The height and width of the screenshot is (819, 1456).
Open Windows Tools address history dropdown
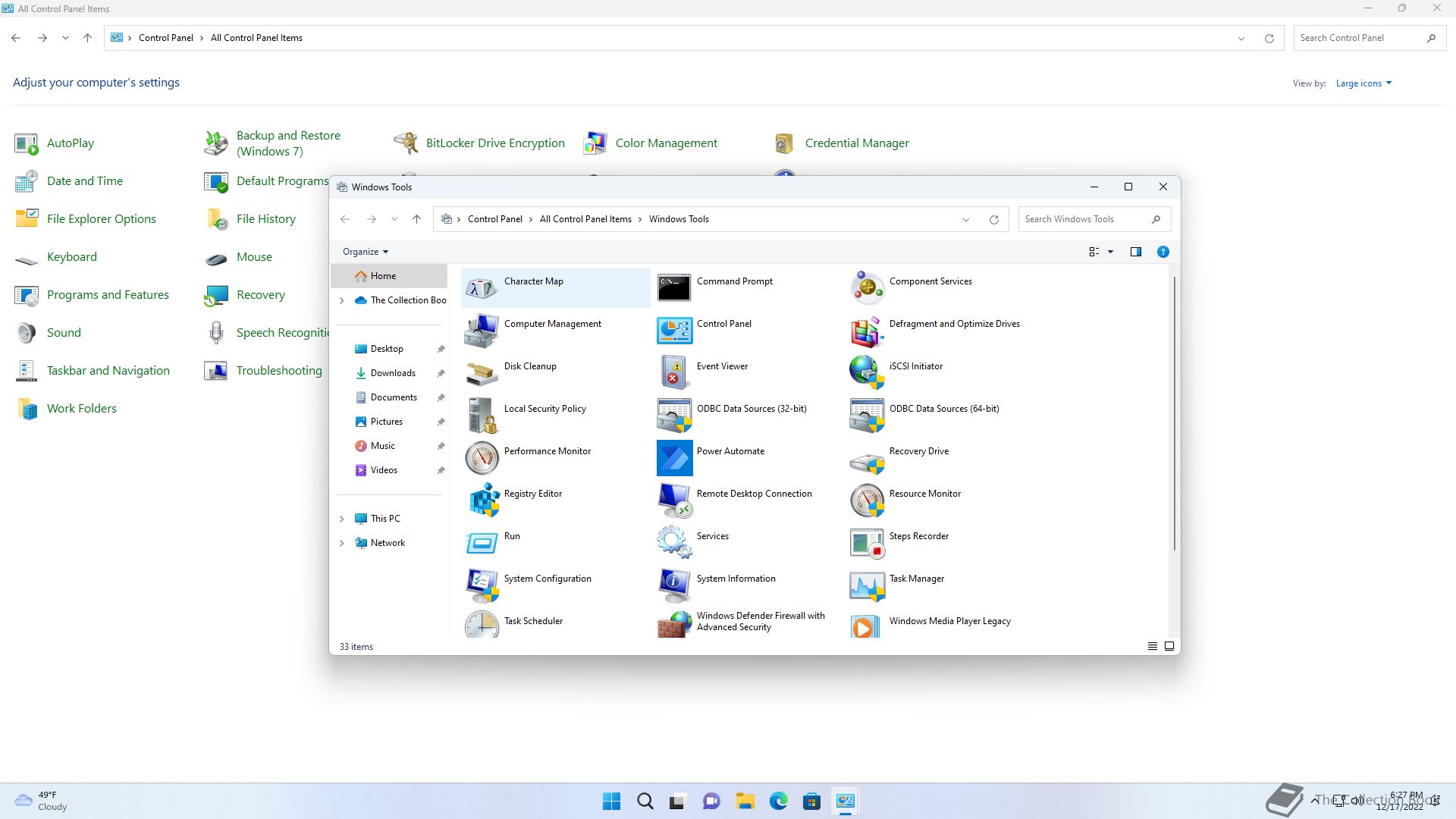965,220
